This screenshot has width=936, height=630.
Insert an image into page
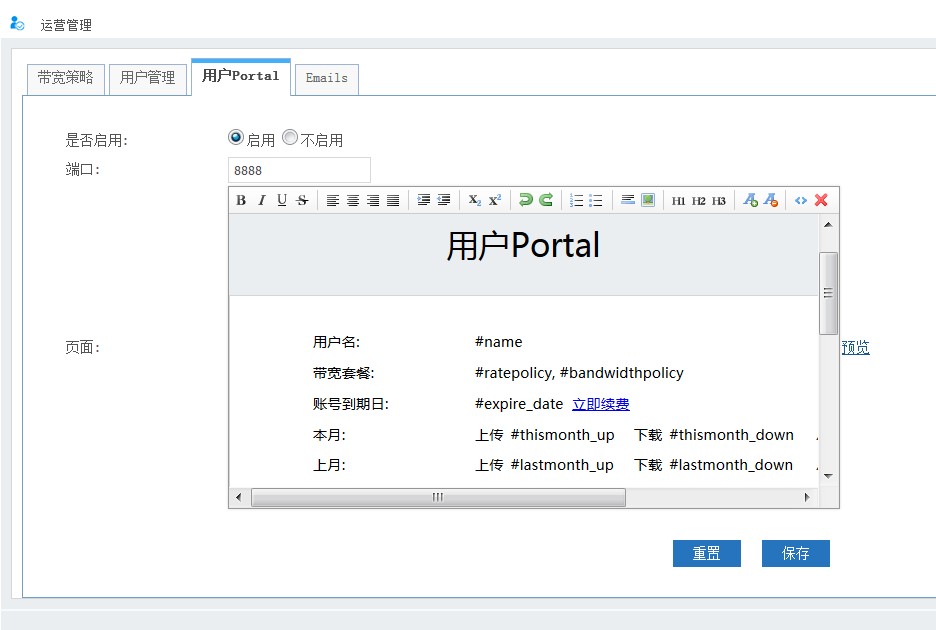point(648,200)
